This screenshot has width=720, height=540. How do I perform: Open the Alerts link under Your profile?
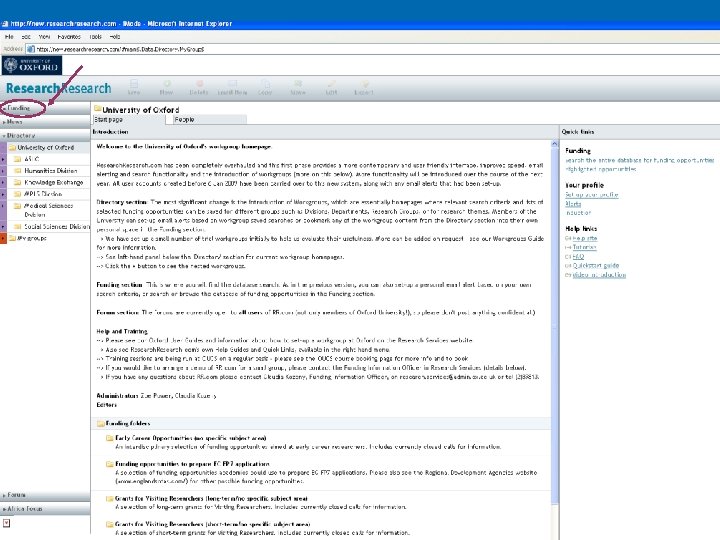point(573,204)
